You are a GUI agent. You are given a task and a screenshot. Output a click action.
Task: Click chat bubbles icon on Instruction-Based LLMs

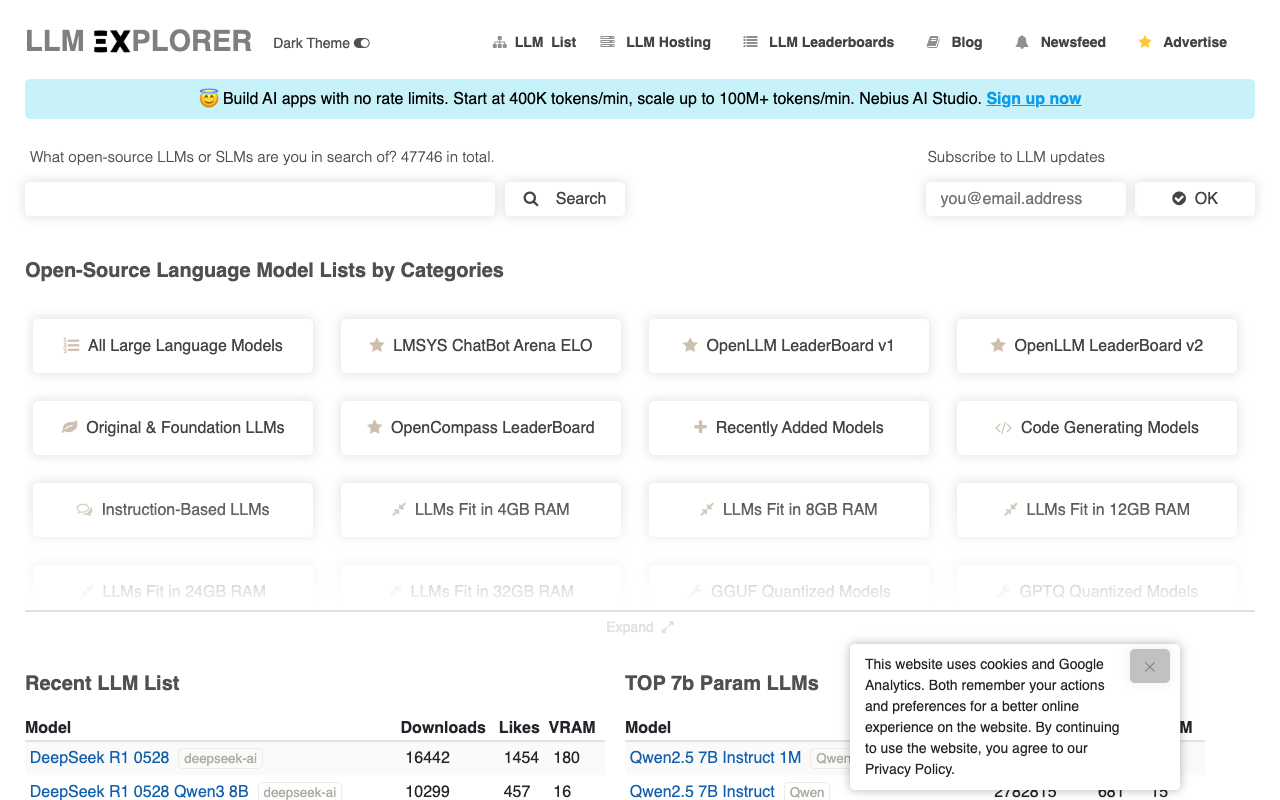[85, 510]
